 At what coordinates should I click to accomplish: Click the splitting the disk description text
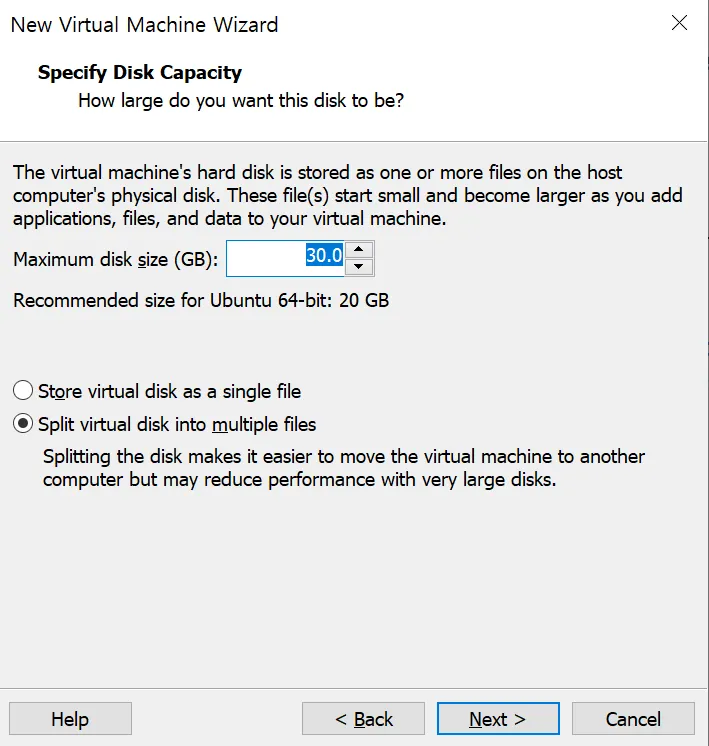(343, 468)
